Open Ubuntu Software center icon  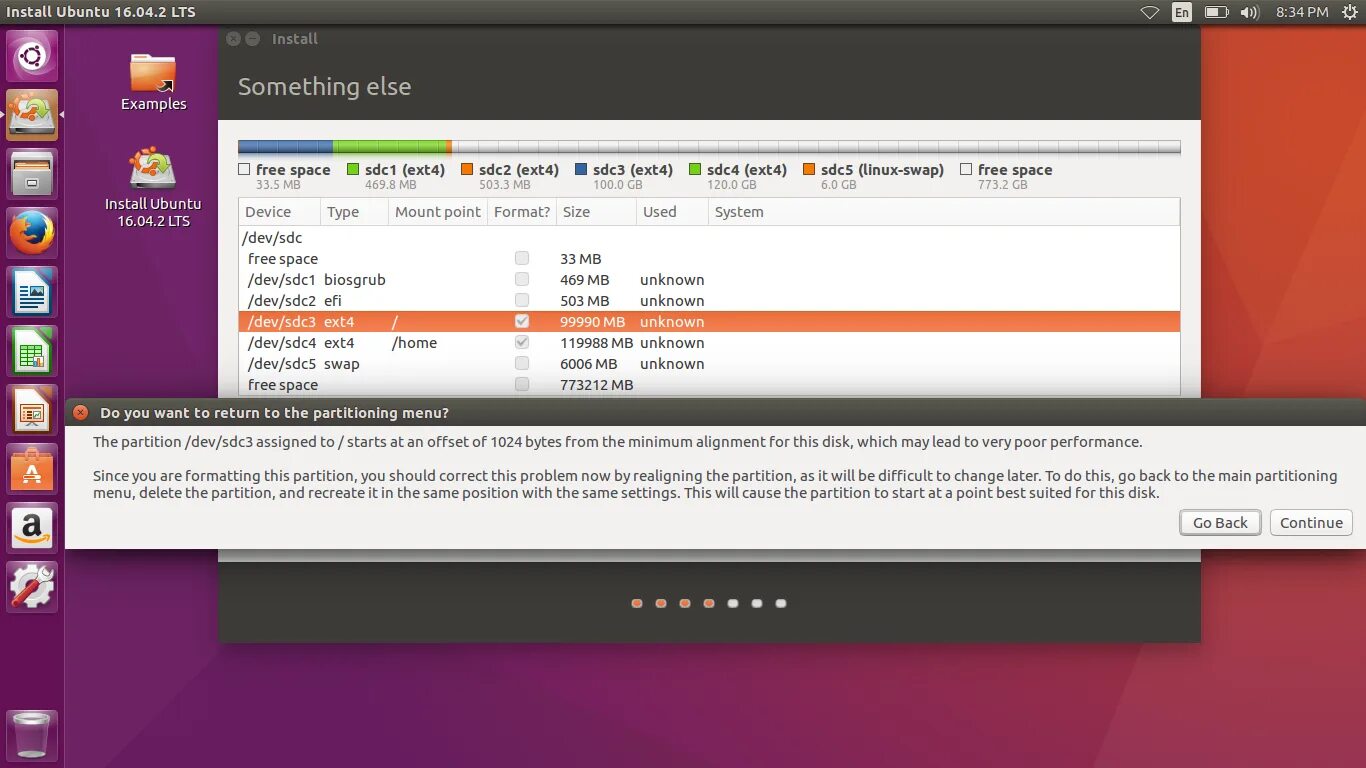pos(32,469)
